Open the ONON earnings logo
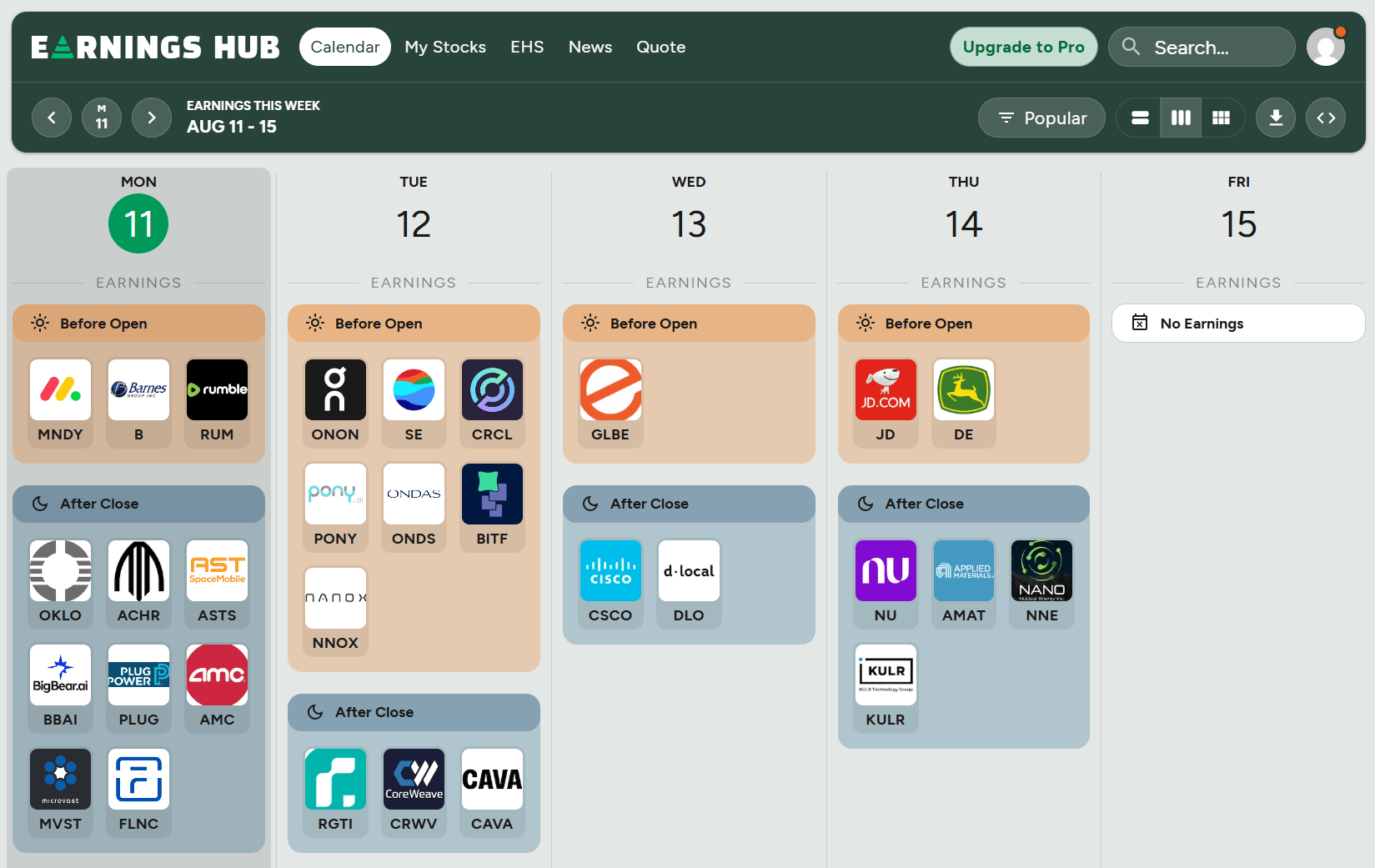Image resolution: width=1375 pixels, height=868 pixels. tap(335, 389)
